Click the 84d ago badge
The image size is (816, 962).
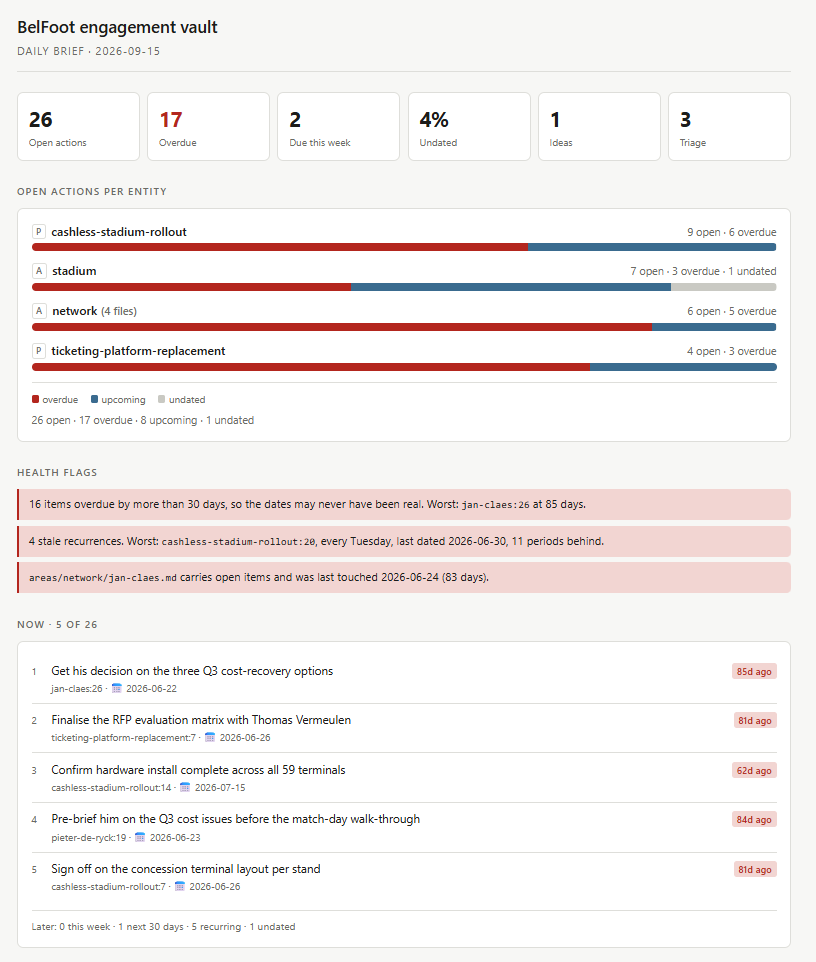click(754, 820)
